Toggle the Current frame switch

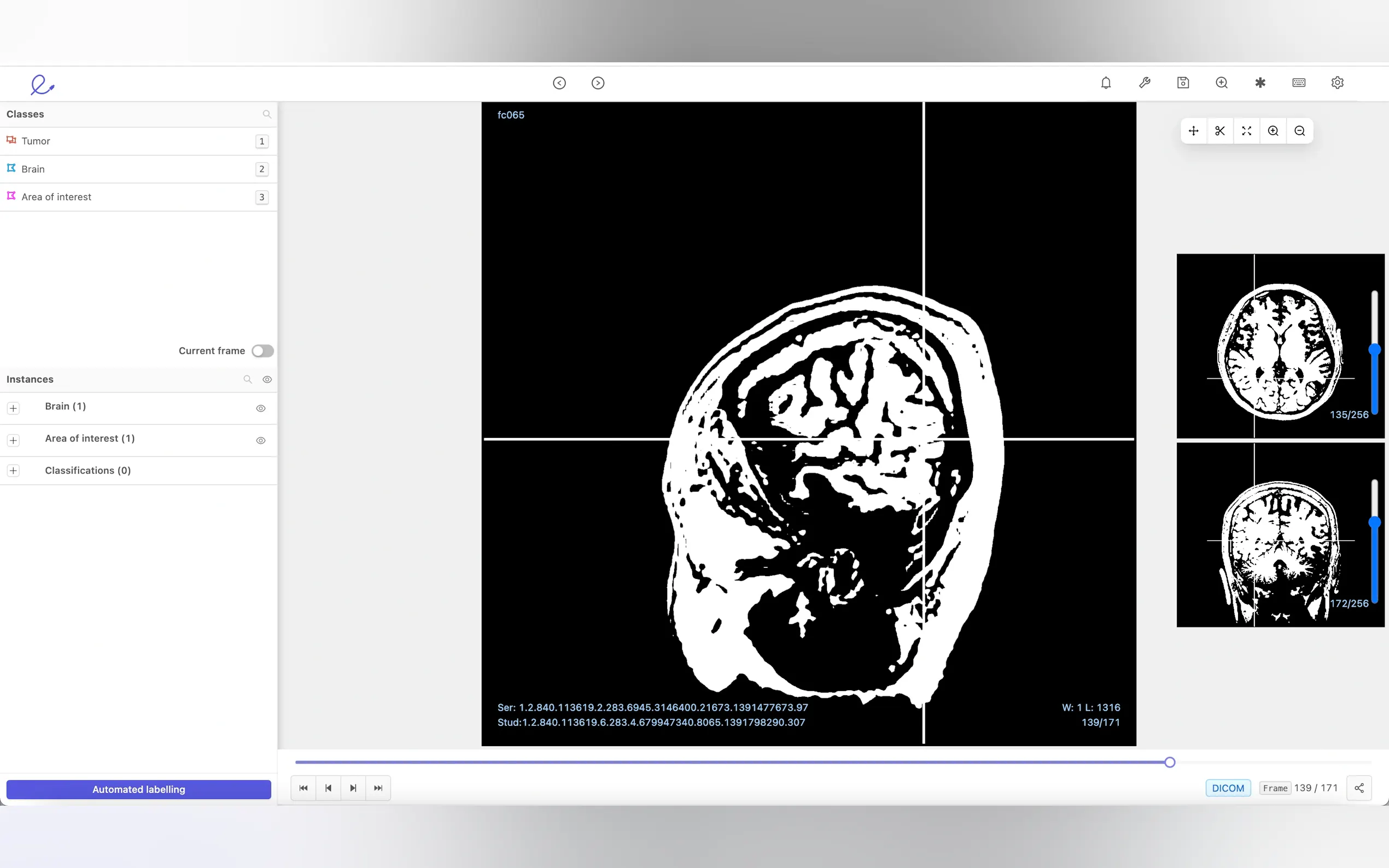(262, 351)
